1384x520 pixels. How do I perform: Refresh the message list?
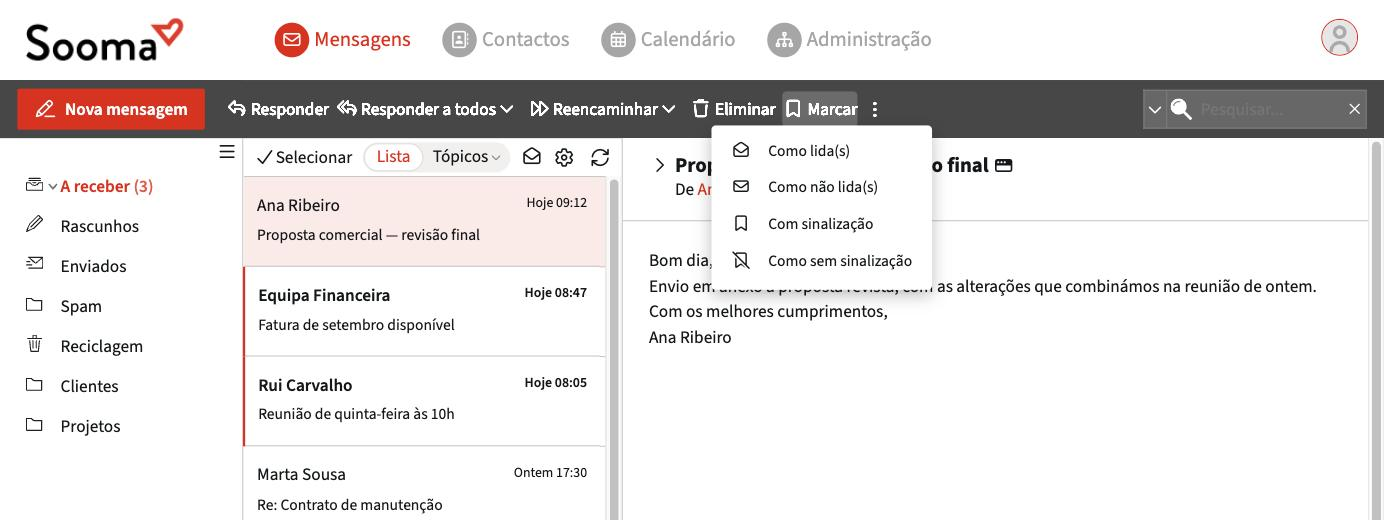click(x=600, y=157)
